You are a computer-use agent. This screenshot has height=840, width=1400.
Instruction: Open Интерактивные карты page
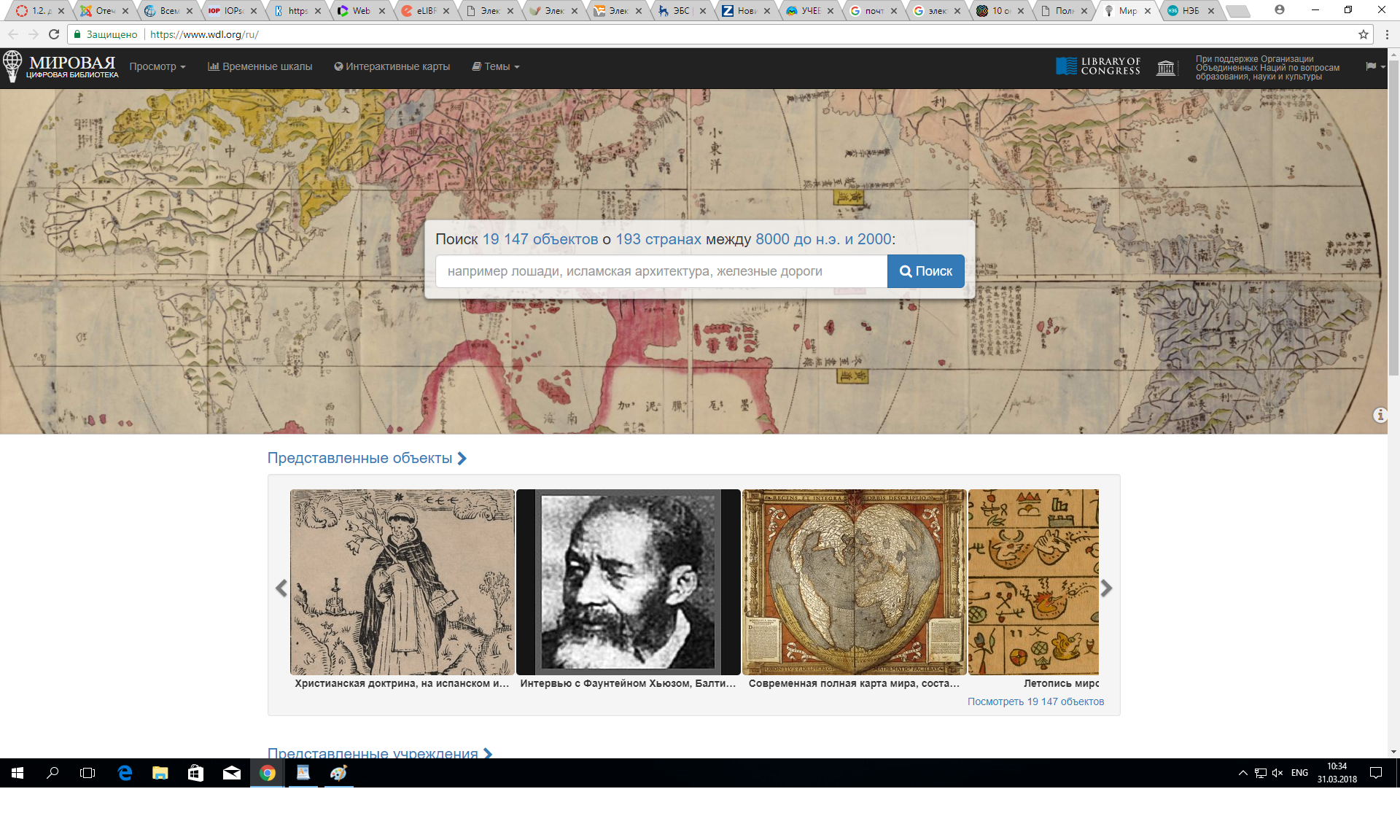[392, 66]
